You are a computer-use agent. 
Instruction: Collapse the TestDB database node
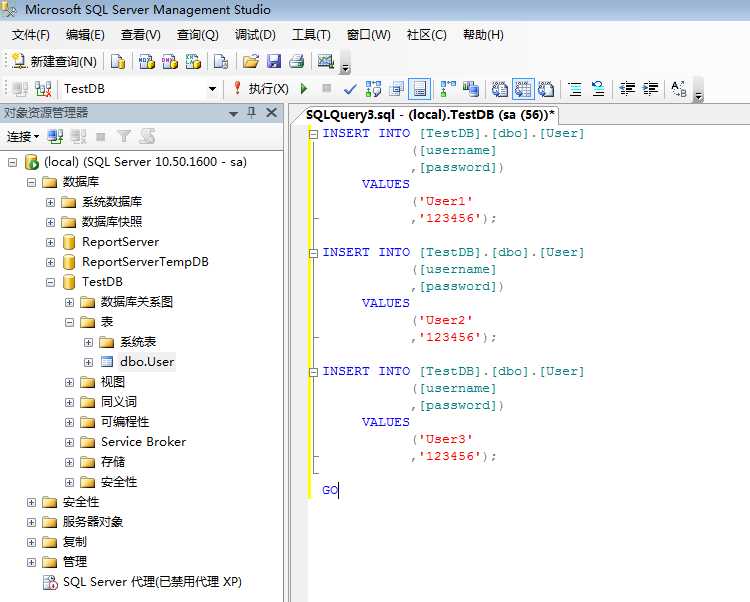pyautogui.click(x=50, y=283)
